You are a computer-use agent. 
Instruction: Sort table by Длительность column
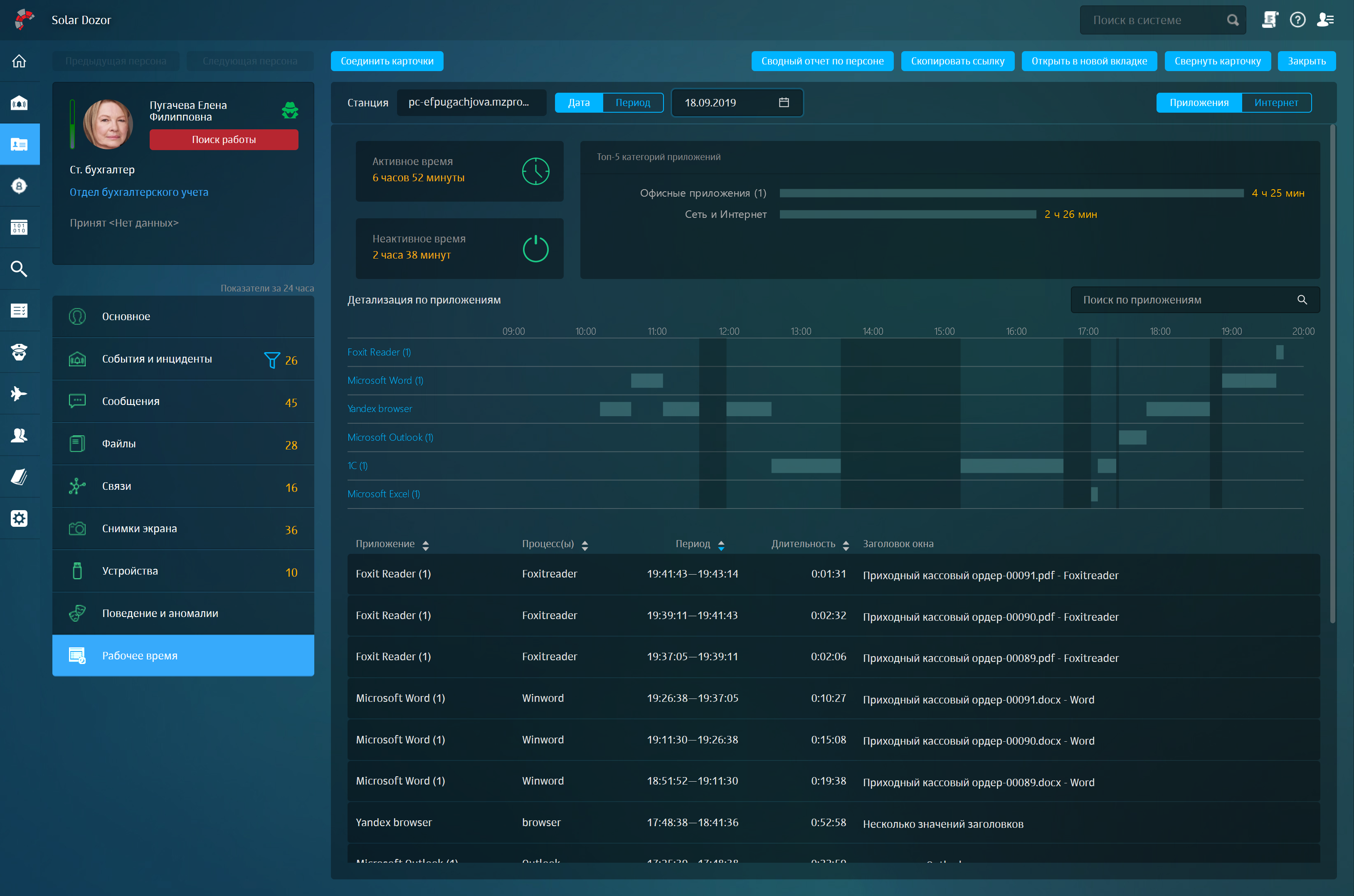[846, 545]
